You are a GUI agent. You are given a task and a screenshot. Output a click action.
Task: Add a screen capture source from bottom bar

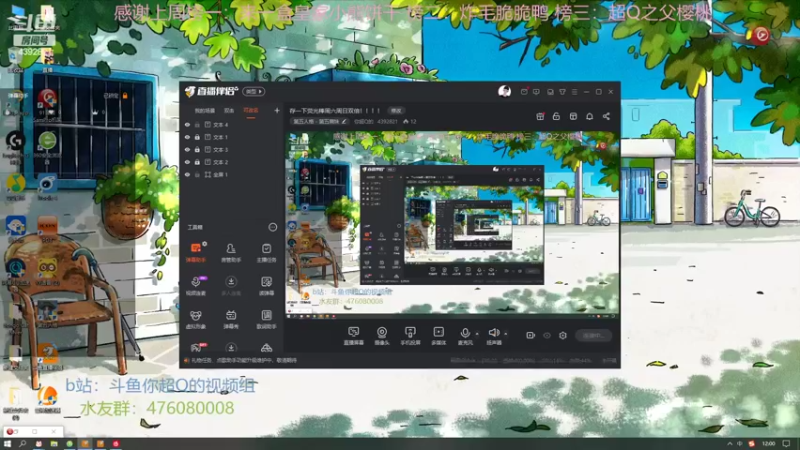click(x=354, y=336)
